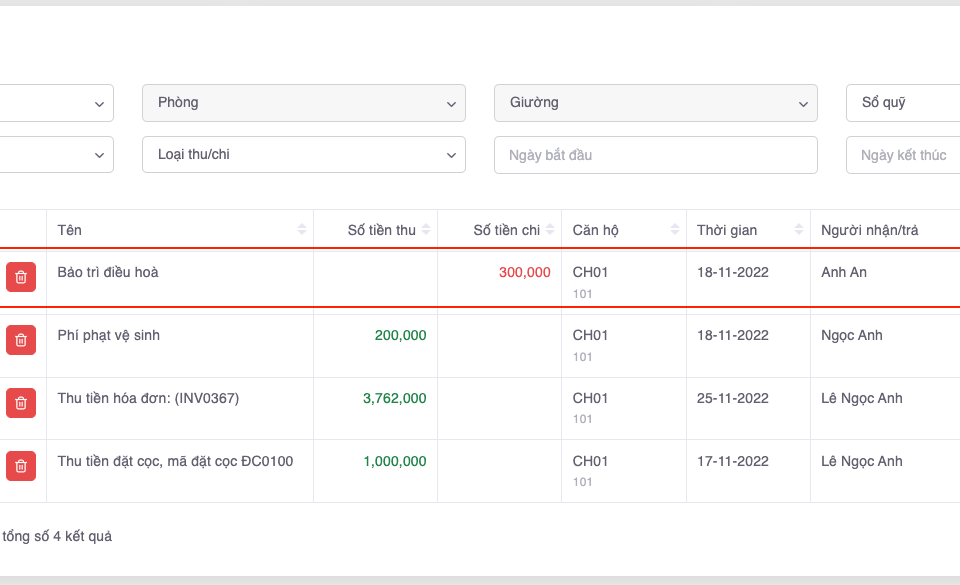The image size is (960, 585).
Task: Select the 300,000 expense amount cell
Action: tap(524, 272)
